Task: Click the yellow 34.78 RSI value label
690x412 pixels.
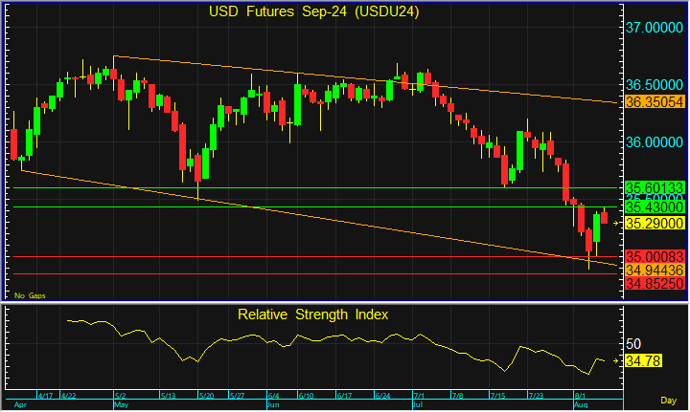Action: point(642,359)
